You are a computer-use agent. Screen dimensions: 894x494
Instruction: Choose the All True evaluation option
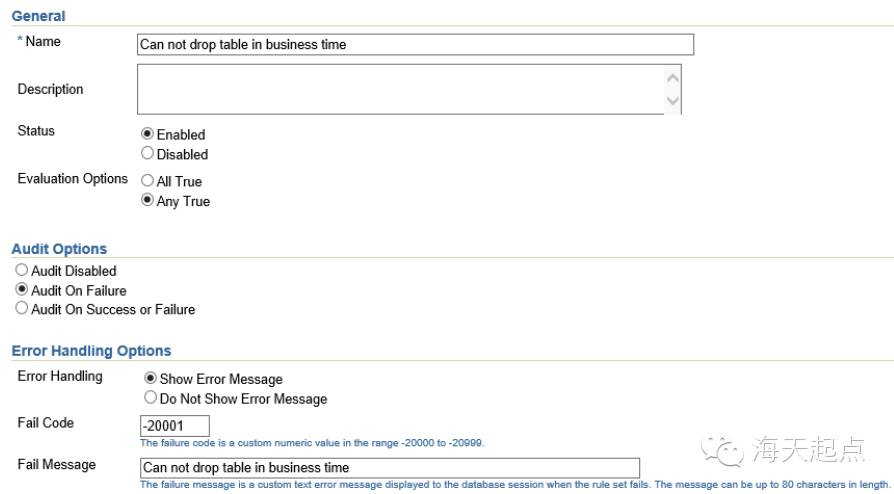148,181
